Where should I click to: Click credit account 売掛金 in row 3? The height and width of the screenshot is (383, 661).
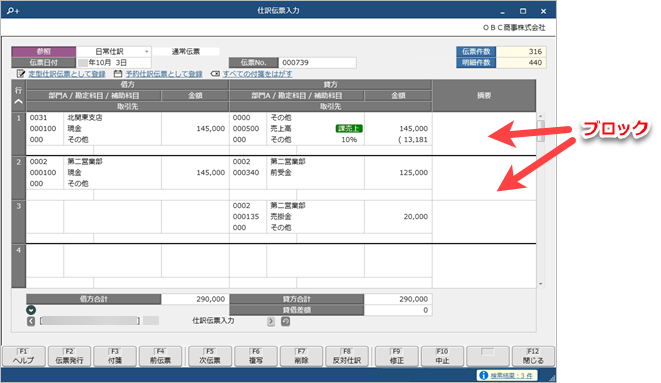(281, 217)
